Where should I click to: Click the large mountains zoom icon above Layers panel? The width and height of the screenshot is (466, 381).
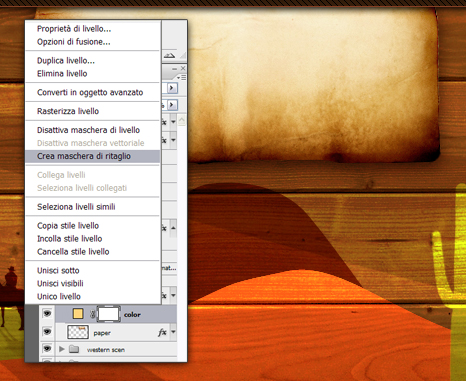click(169, 55)
